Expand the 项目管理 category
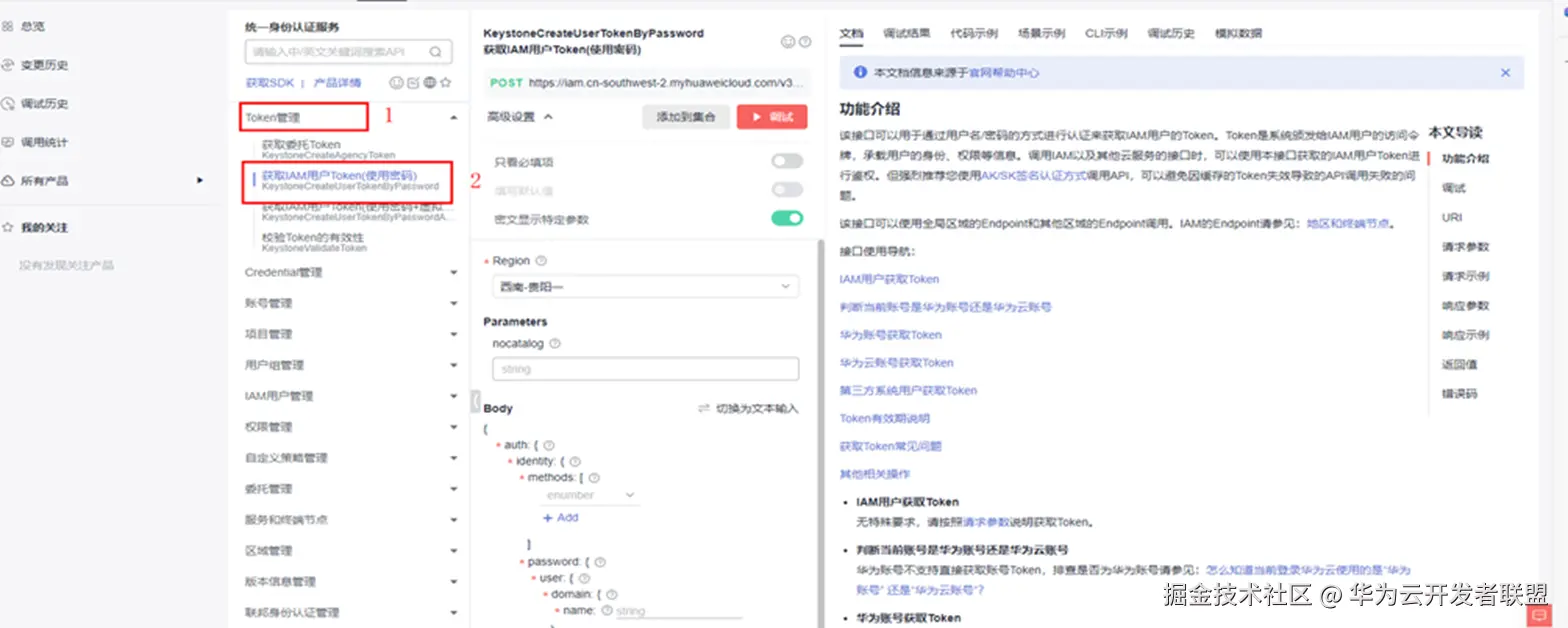Screen dimensions: 1568x628 (454, 334)
